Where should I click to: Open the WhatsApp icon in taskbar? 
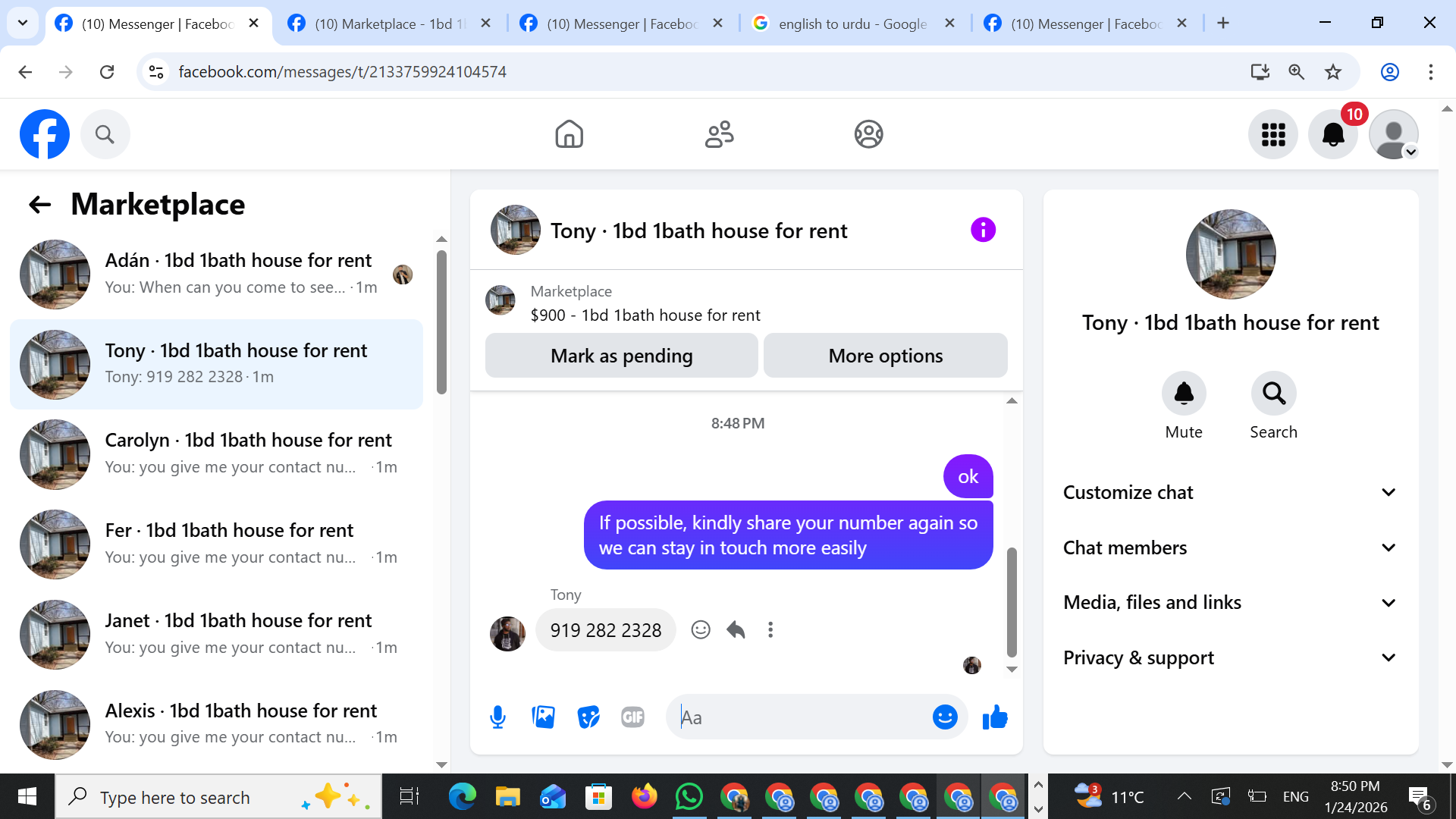click(689, 797)
